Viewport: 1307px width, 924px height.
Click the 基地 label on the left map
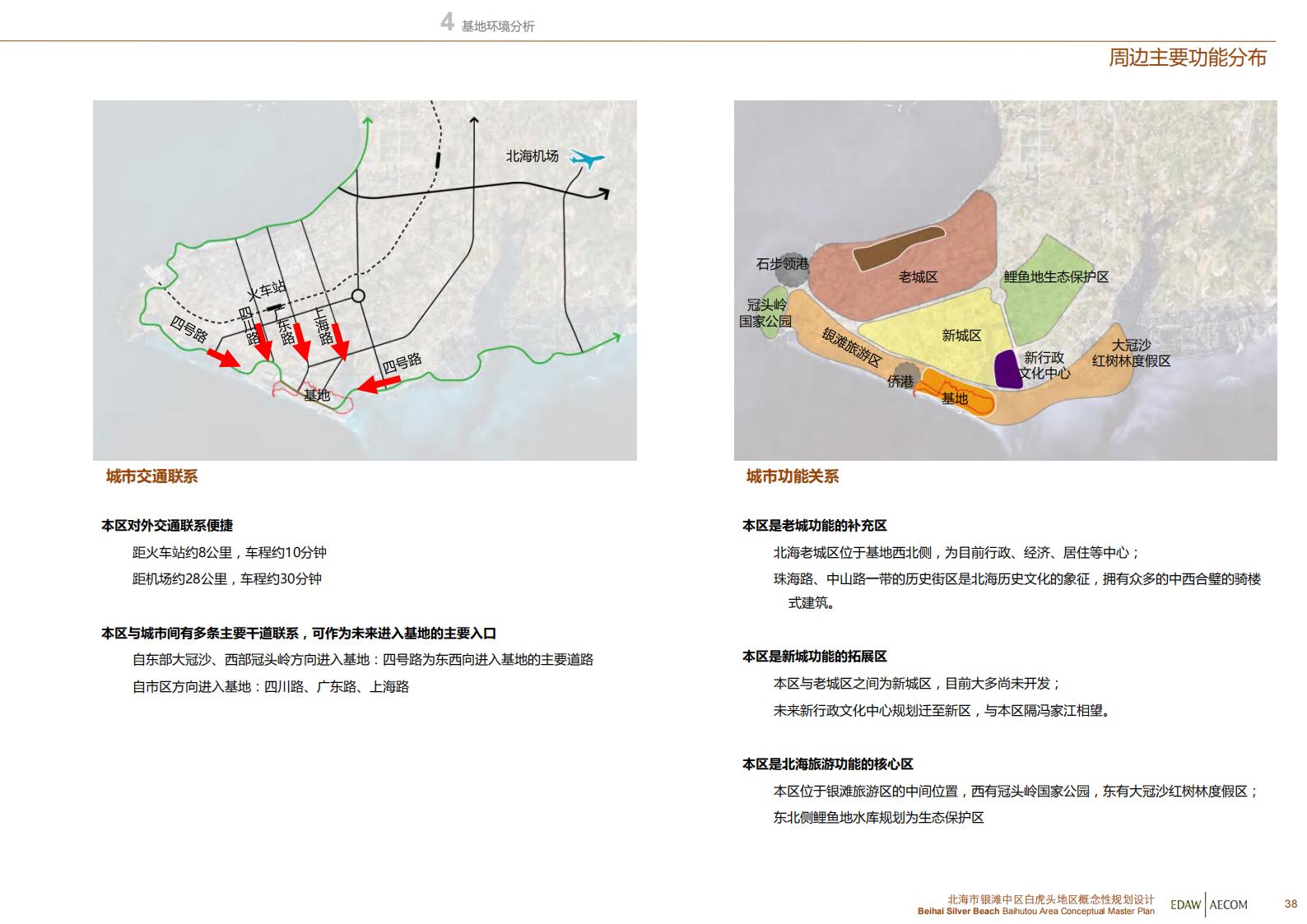[317, 395]
